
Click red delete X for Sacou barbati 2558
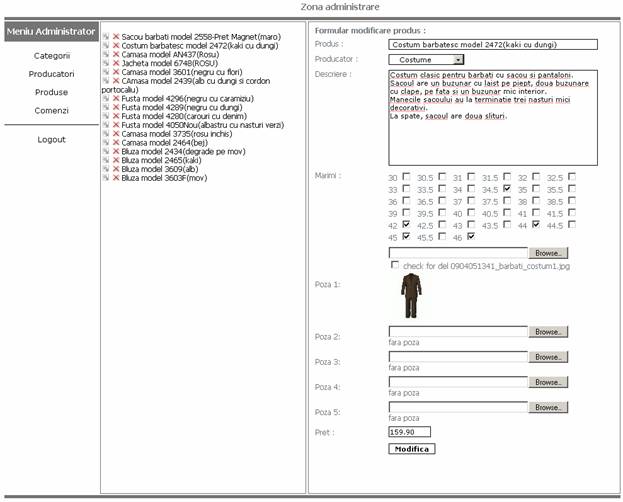pos(116,36)
